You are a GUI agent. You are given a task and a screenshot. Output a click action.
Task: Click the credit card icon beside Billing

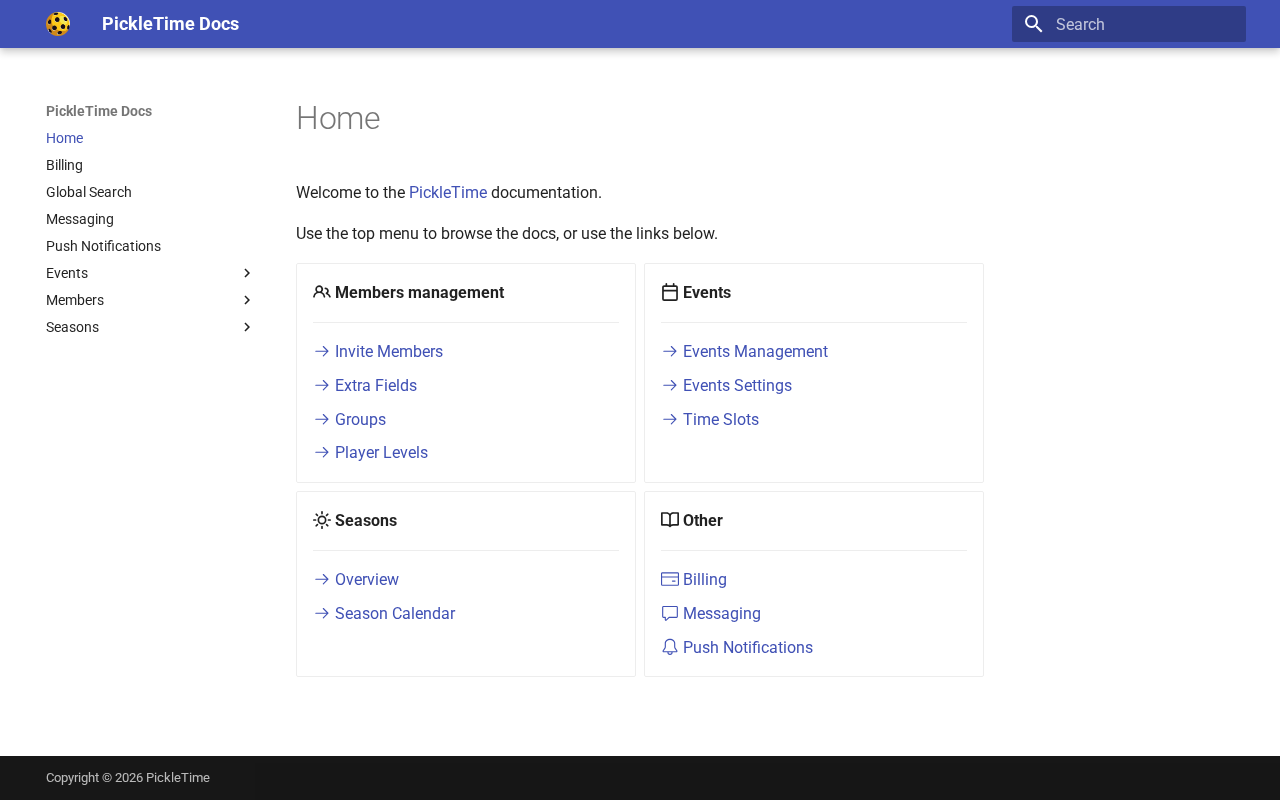point(670,580)
